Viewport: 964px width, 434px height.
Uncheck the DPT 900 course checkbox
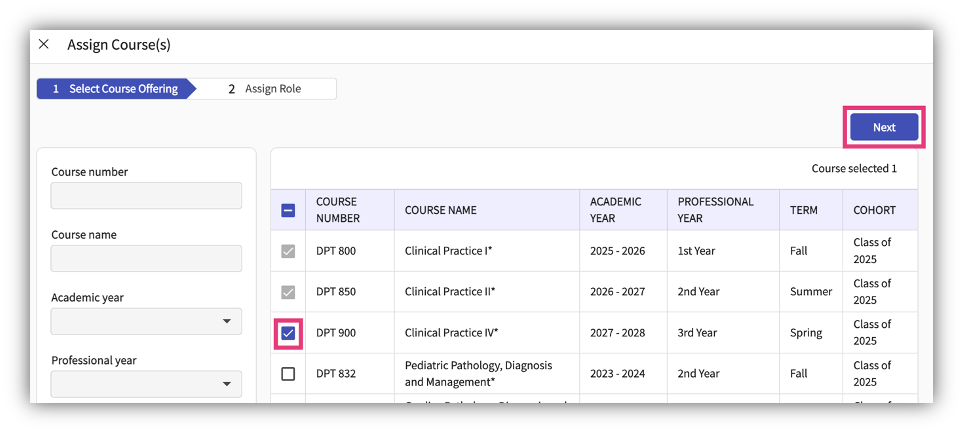(x=288, y=333)
